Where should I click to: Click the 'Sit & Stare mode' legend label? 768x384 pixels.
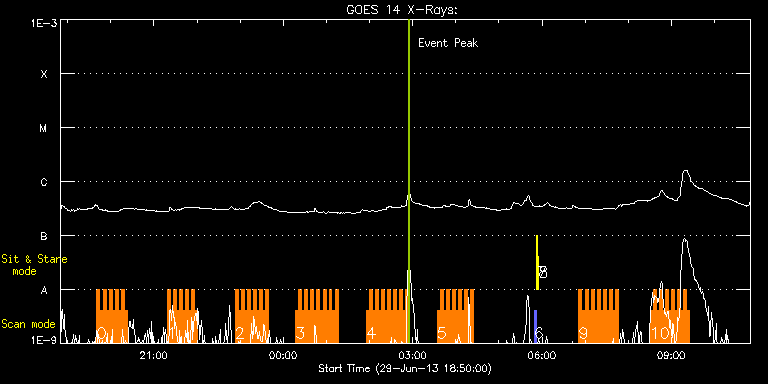[34, 264]
